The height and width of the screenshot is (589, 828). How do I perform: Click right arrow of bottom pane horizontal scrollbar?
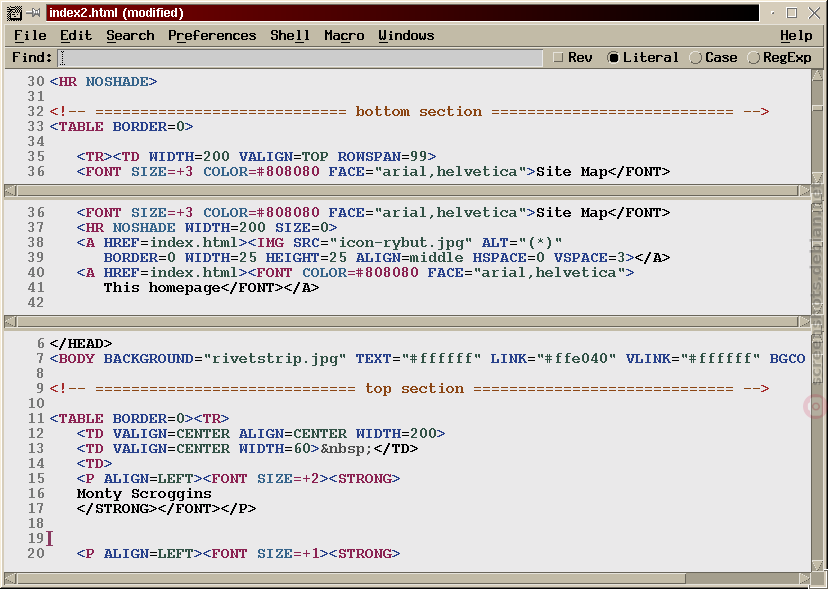[x=804, y=578]
